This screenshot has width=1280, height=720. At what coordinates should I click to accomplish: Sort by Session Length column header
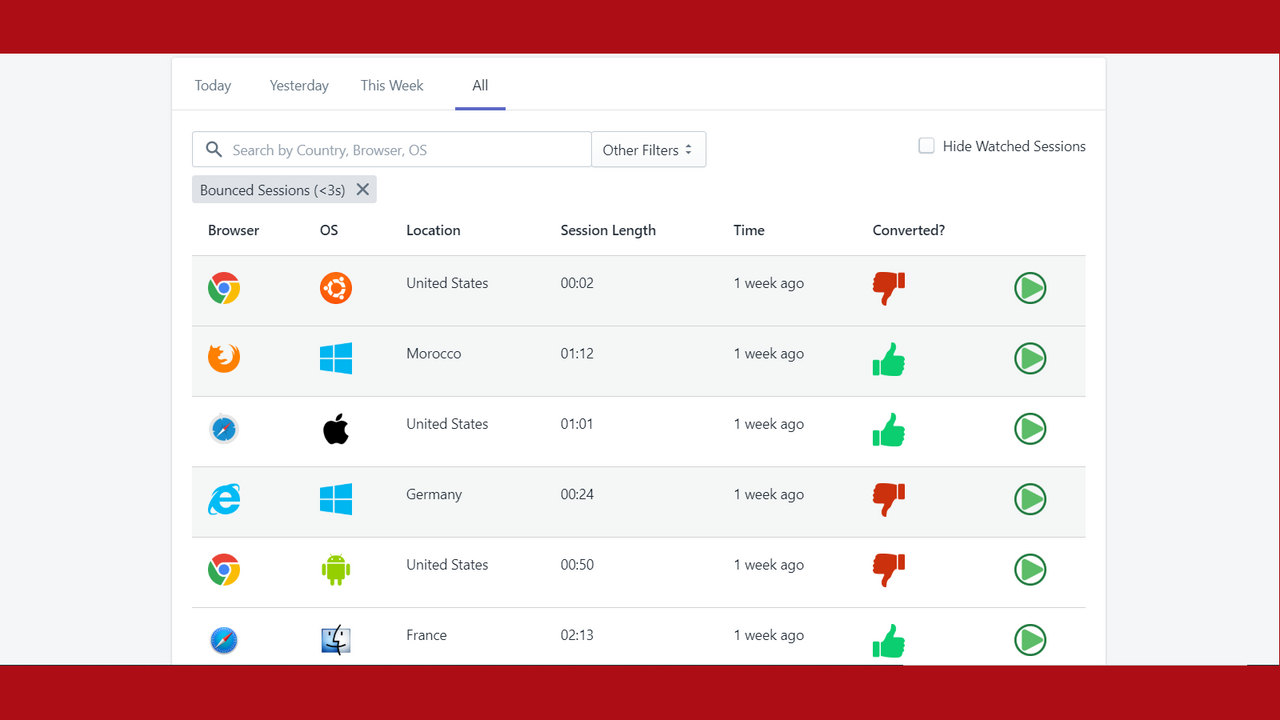pos(608,230)
